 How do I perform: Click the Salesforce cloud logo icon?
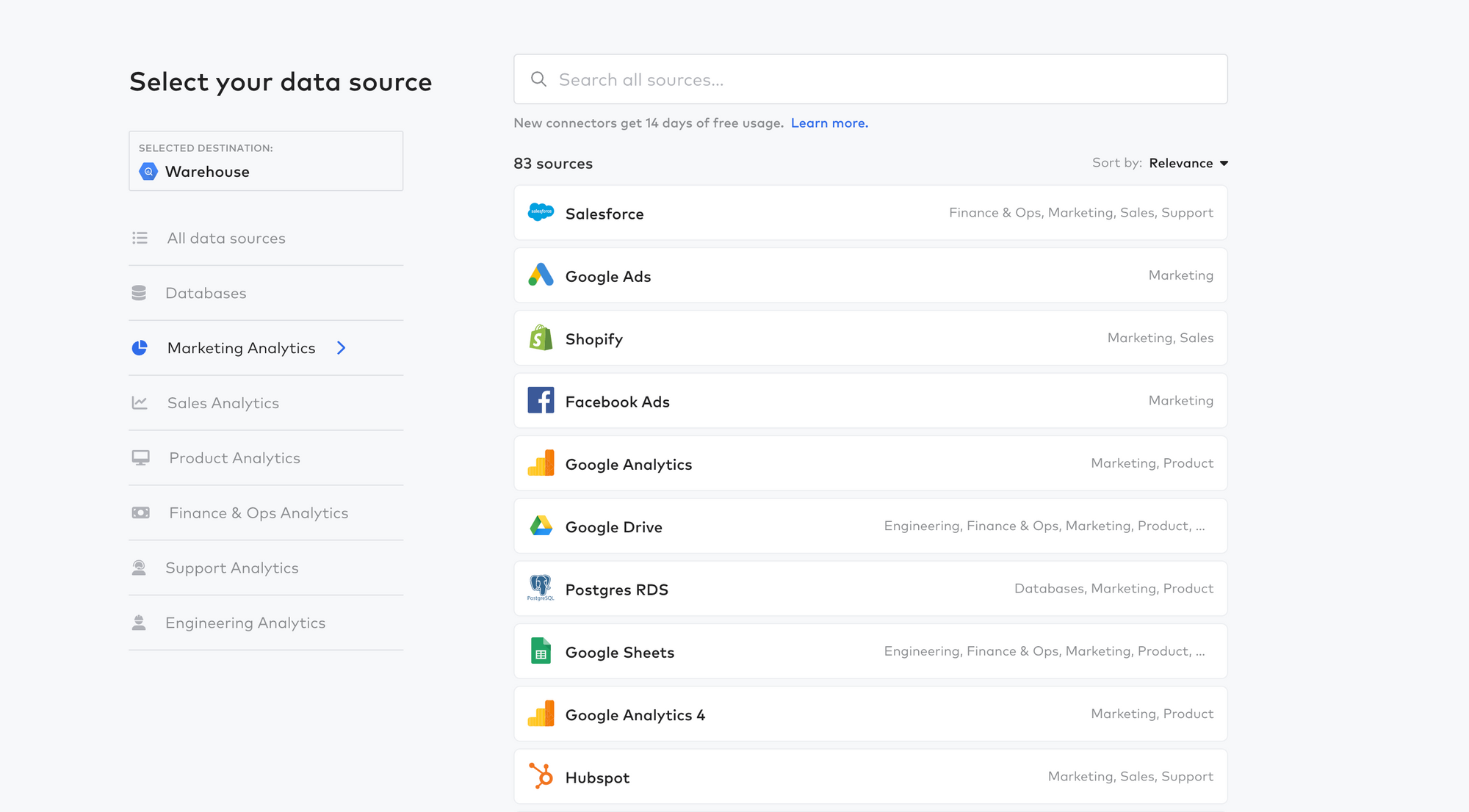[x=541, y=213]
